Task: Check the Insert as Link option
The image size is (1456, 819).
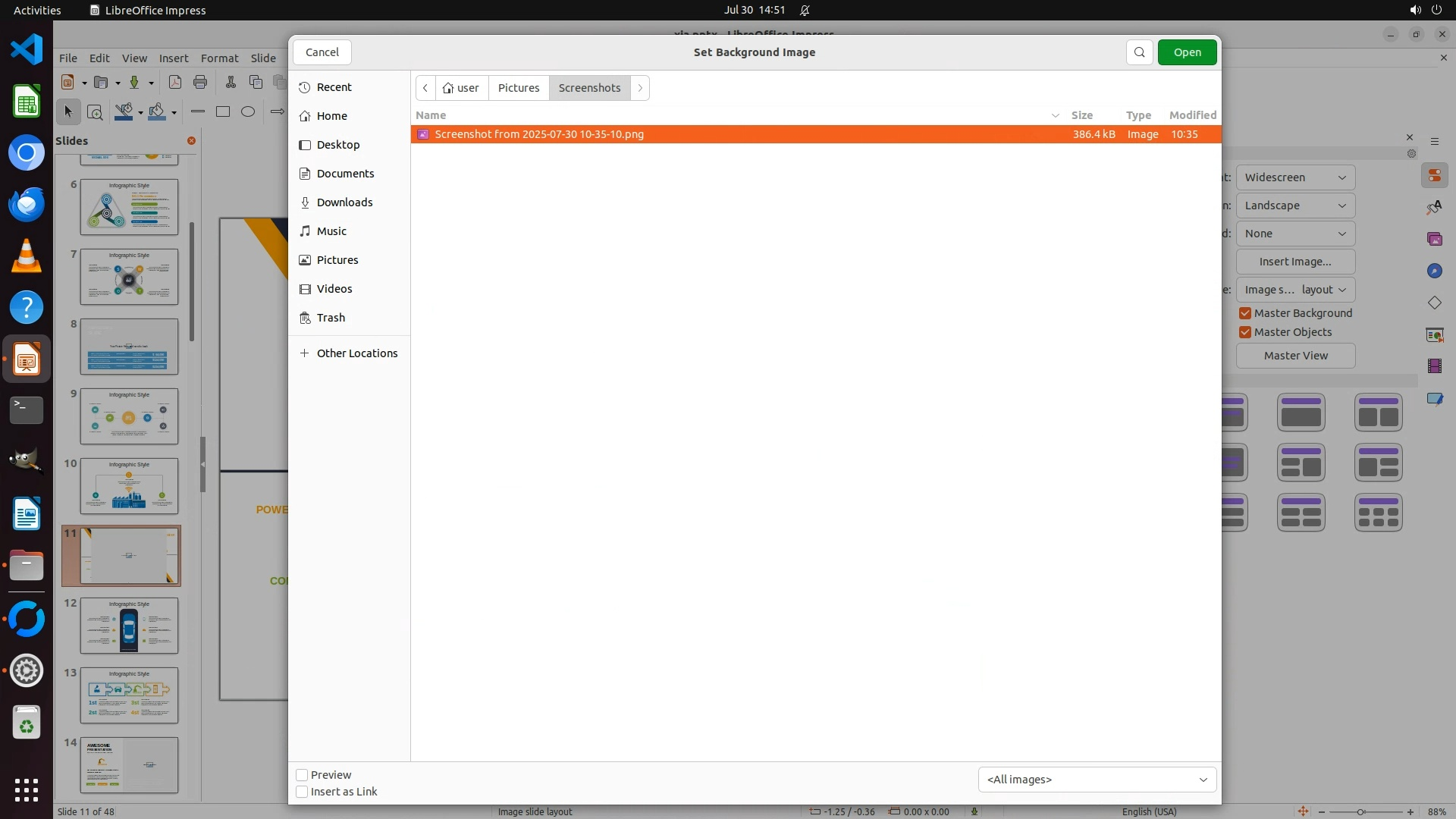Action: [302, 792]
